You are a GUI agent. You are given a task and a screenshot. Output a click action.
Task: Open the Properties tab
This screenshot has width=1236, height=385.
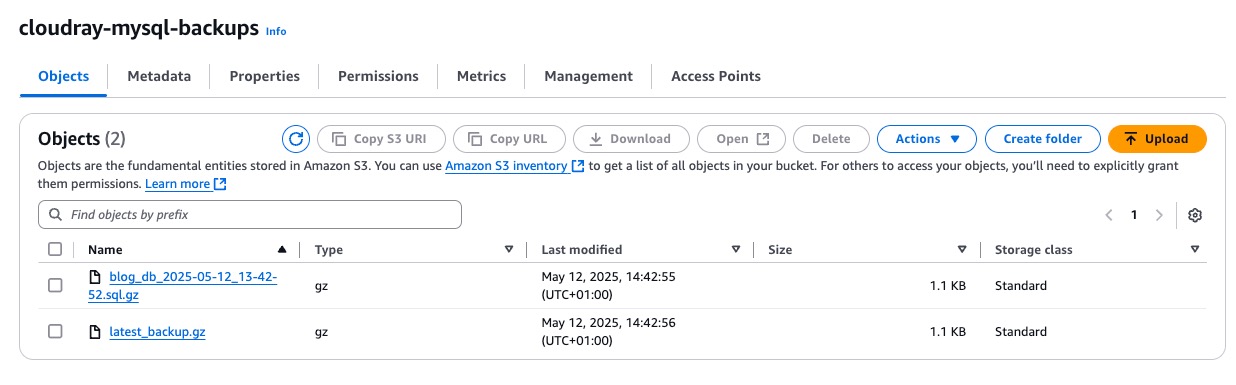pyautogui.click(x=264, y=76)
